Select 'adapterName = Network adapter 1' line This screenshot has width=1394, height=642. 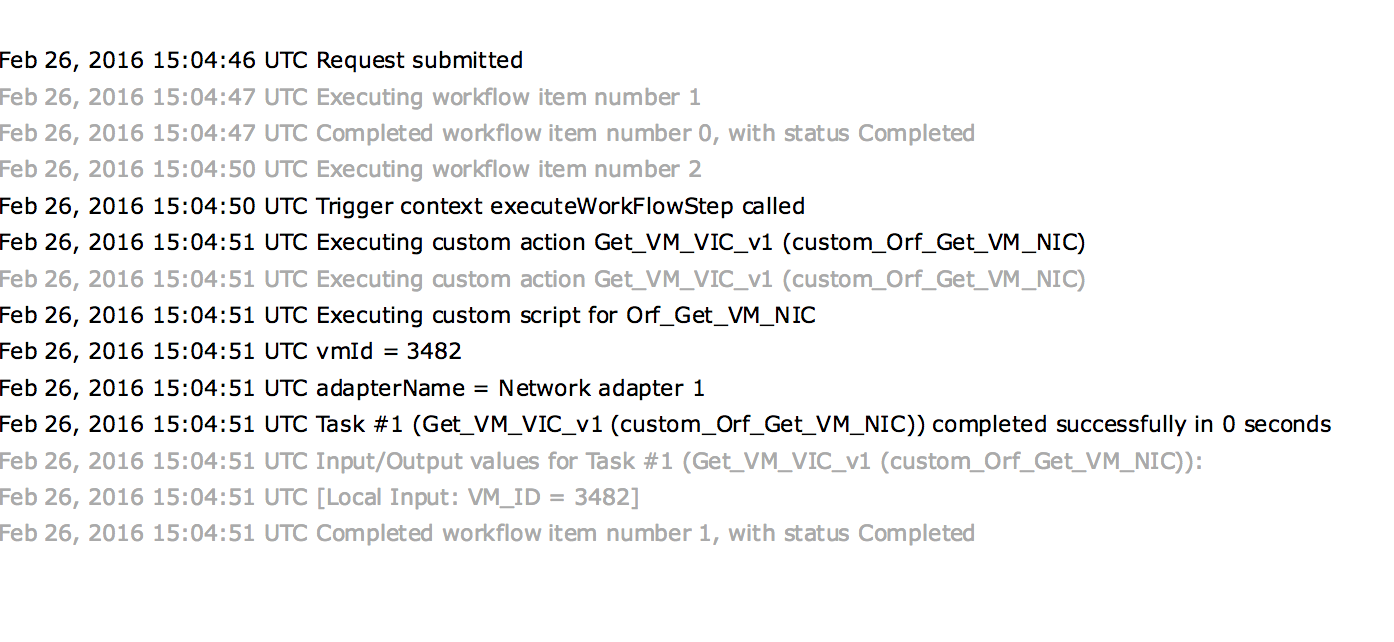pos(352,388)
